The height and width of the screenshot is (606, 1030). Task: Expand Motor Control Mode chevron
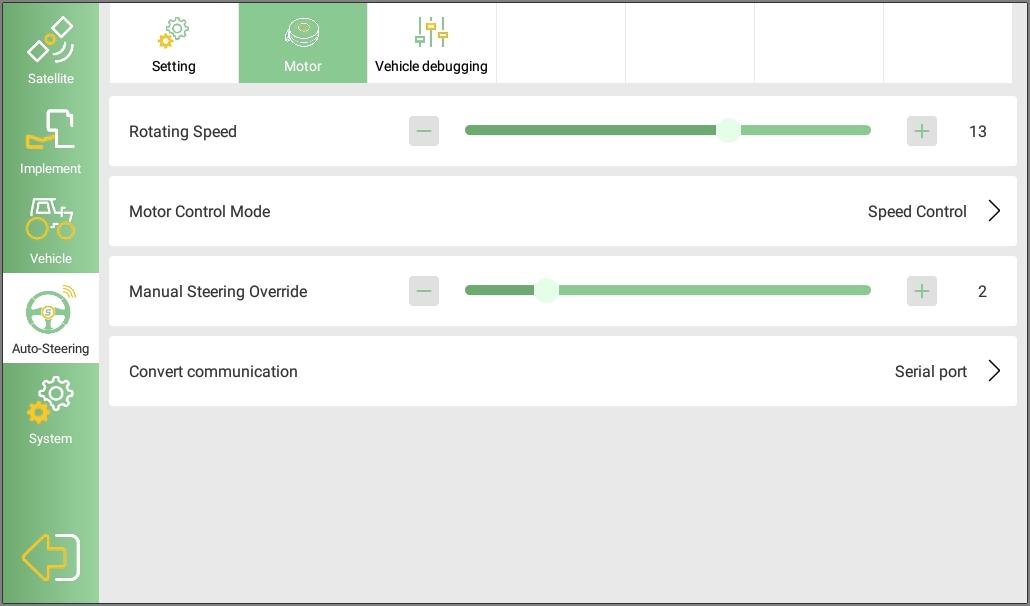[x=994, y=211]
